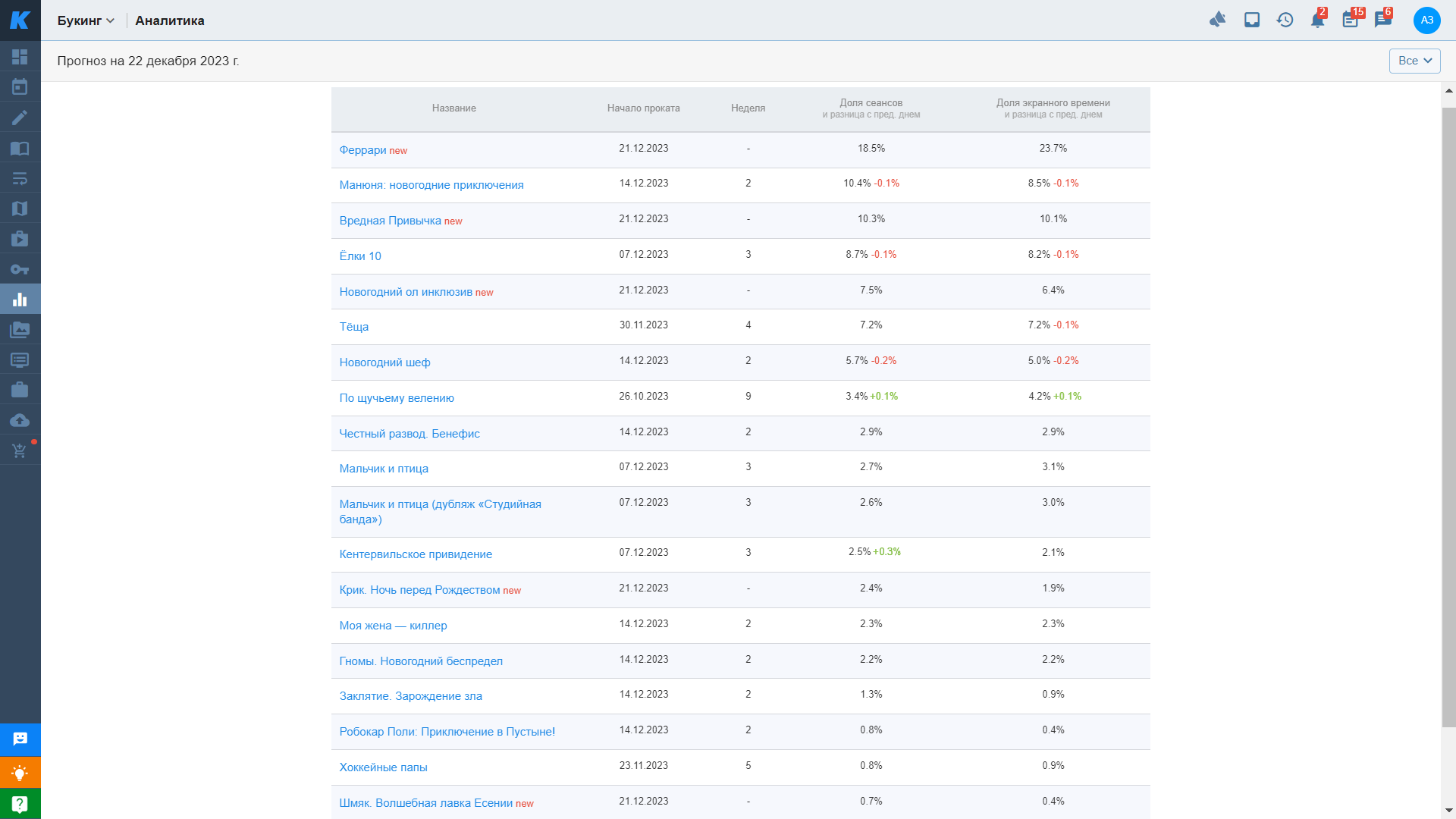1456x819 pixels.
Task: Click the scrollbar down arrow
Action: (x=1448, y=811)
